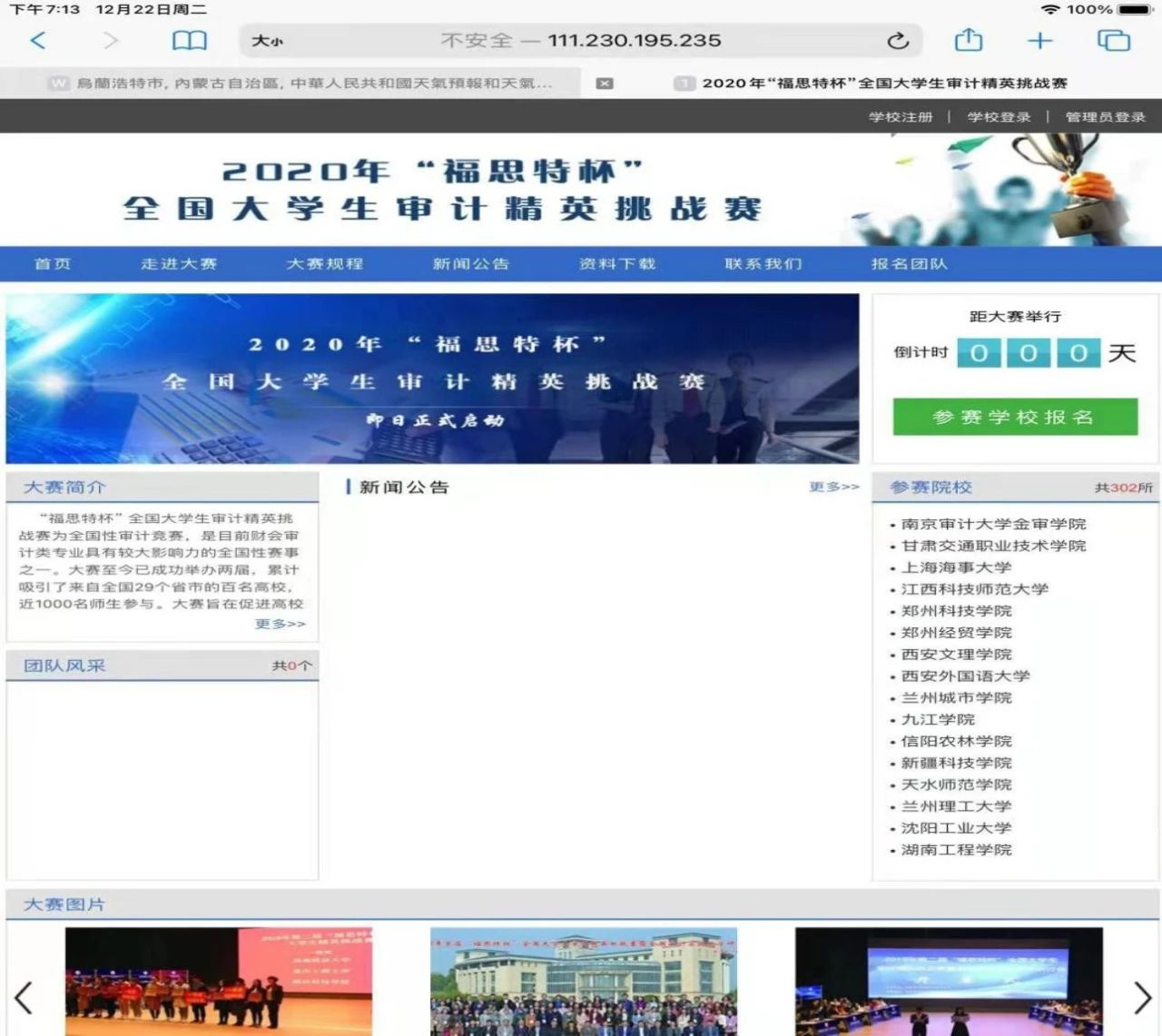Select 兰州理工大学 in school list
The image size is (1162, 1036).
click(956, 807)
